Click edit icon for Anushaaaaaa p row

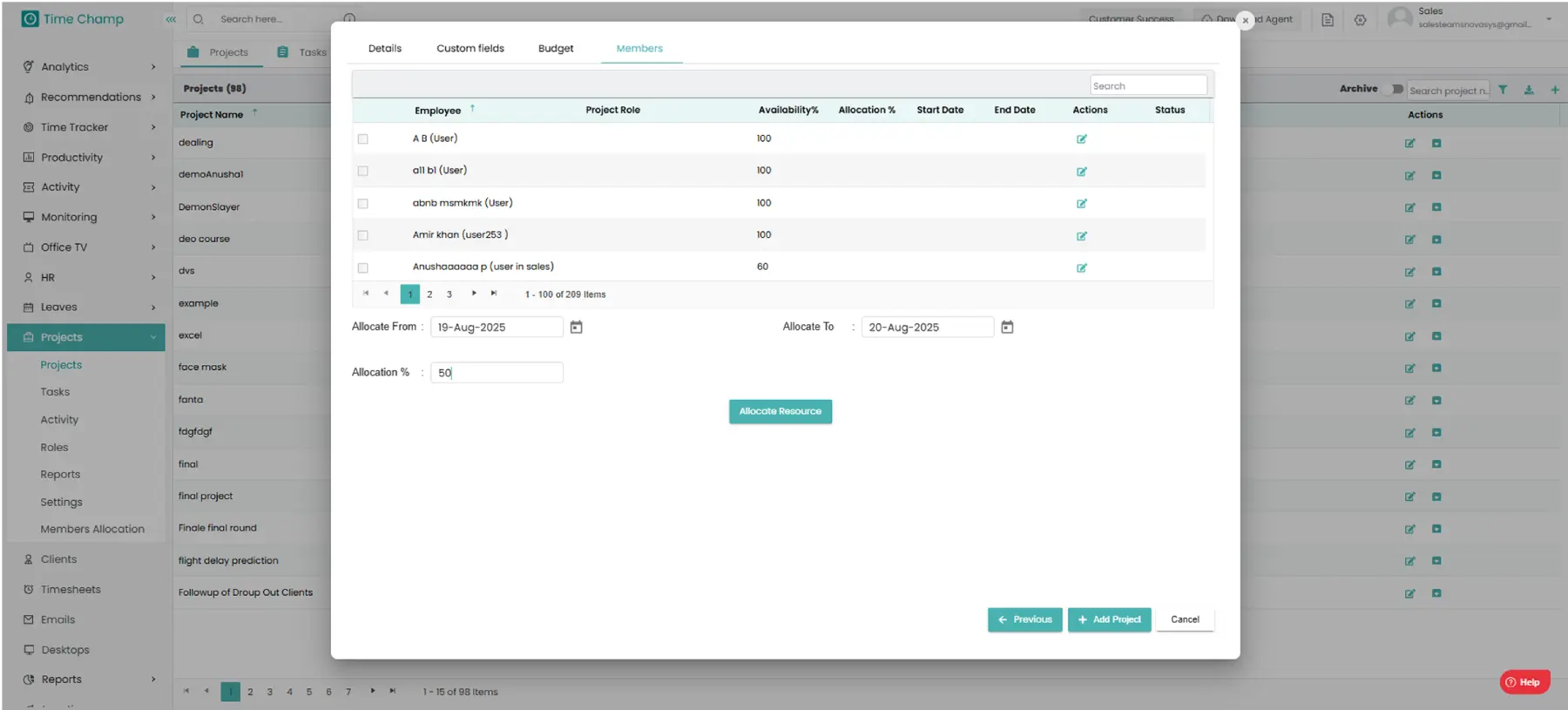tap(1081, 268)
